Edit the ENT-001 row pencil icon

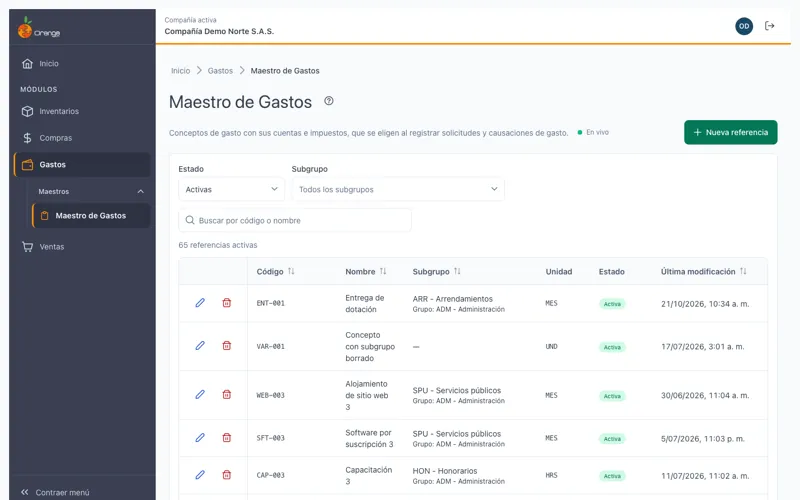200,303
